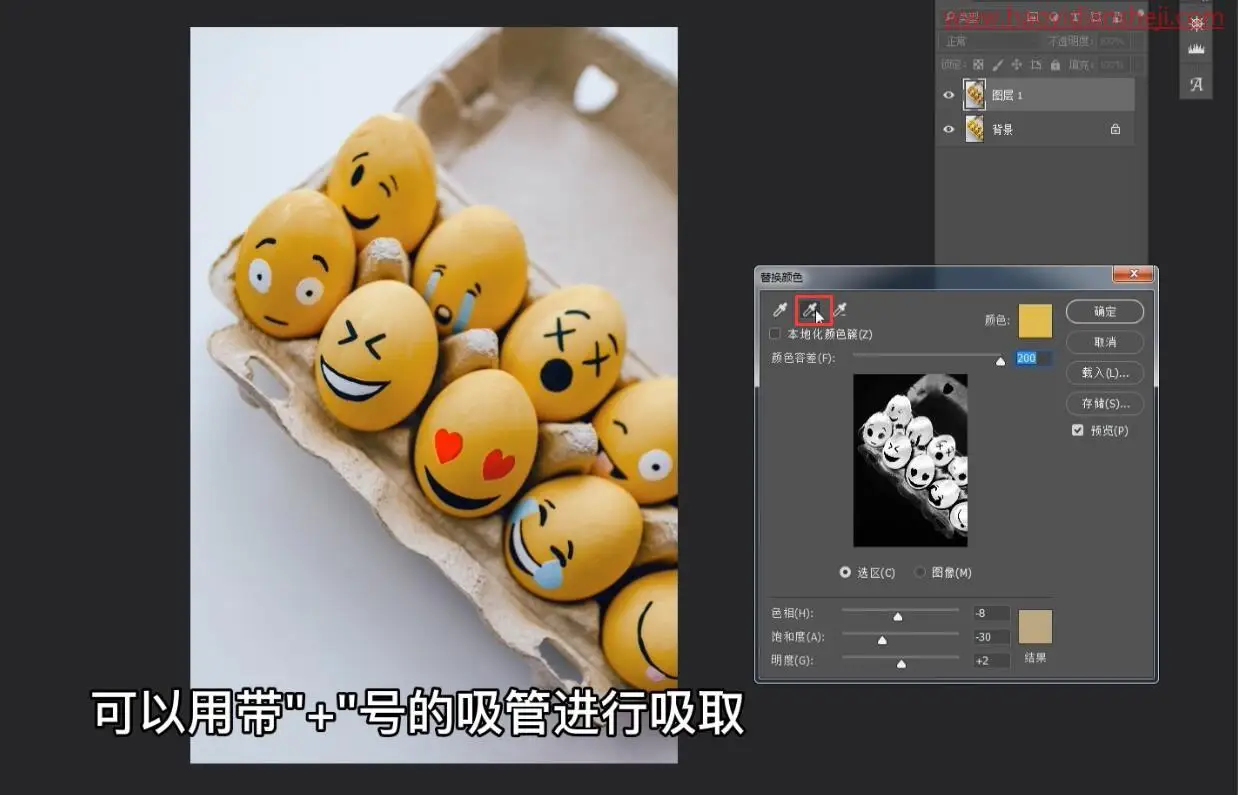The height and width of the screenshot is (795, 1238).
Task: Click the 确定 button
Action: 1104,311
